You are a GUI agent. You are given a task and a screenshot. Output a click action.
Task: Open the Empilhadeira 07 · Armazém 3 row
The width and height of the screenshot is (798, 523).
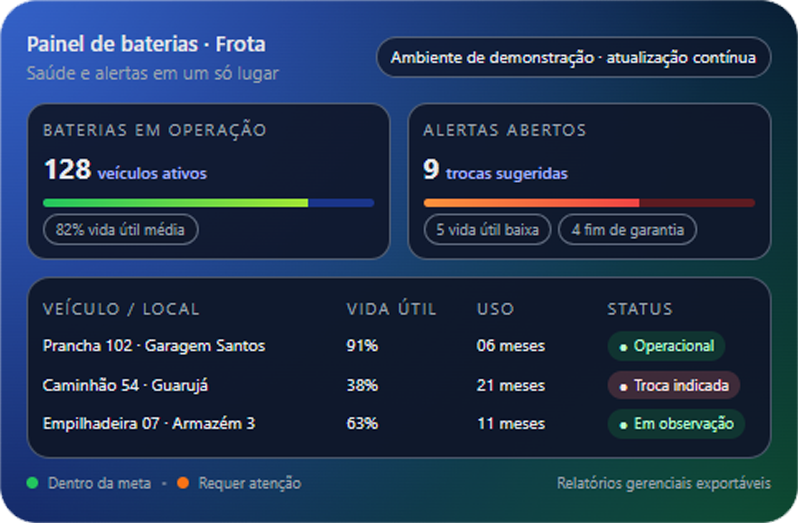coord(149,424)
